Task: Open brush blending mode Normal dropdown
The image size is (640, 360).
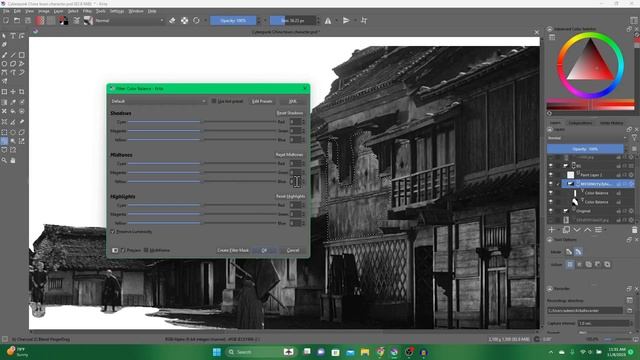Action: click(x=129, y=20)
